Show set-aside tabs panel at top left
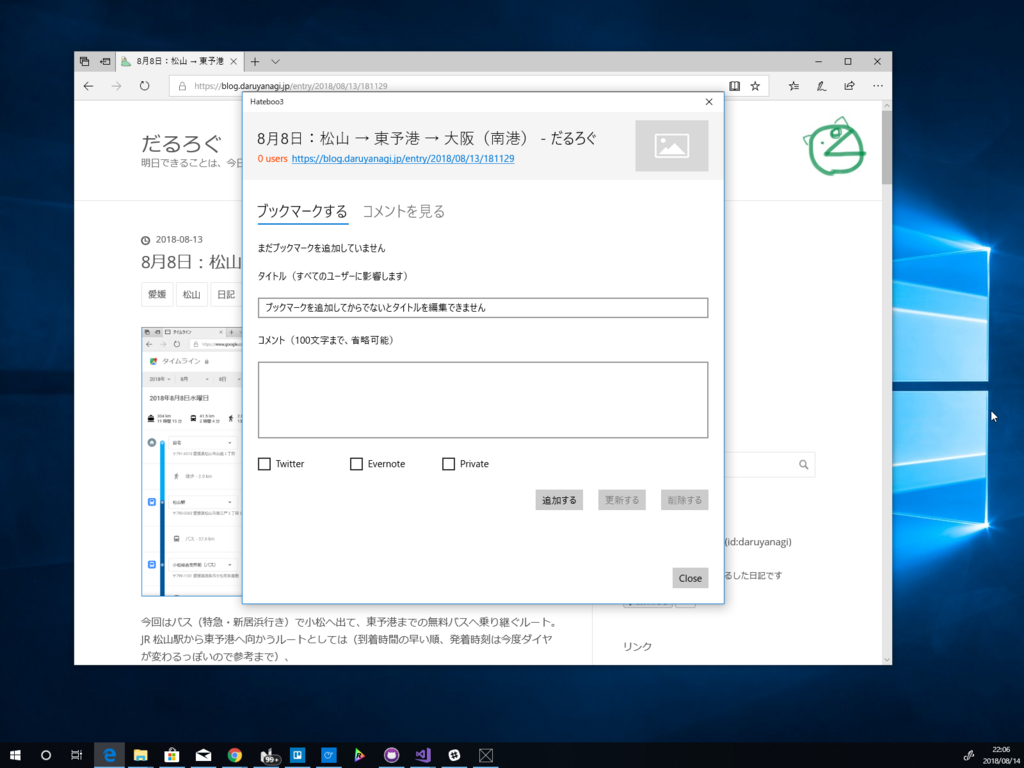Image resolution: width=1024 pixels, height=768 pixels. (84, 61)
